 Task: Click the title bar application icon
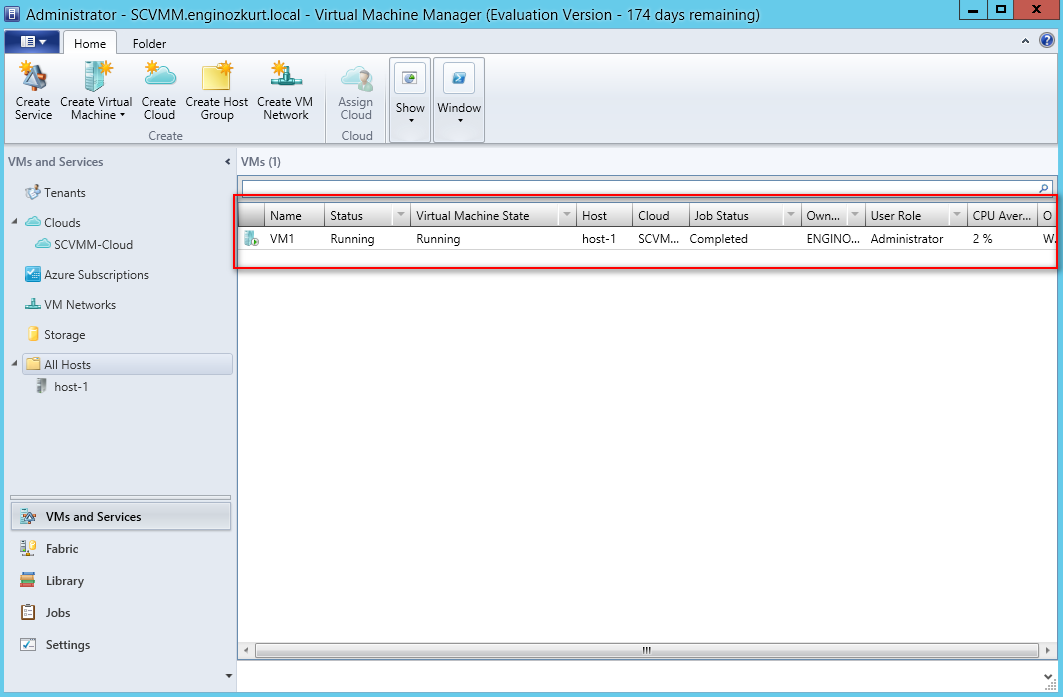coord(12,14)
